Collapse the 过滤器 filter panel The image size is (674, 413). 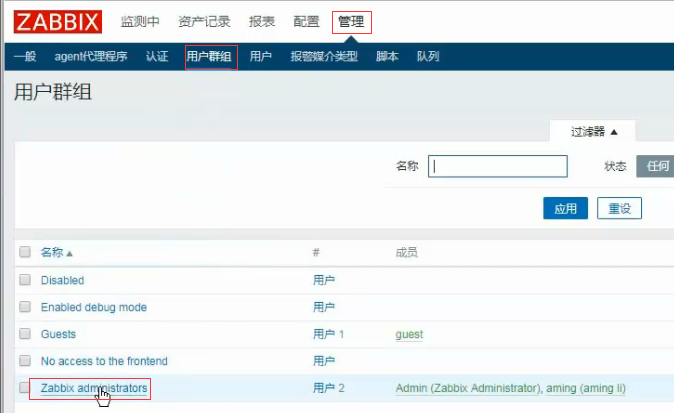594,132
